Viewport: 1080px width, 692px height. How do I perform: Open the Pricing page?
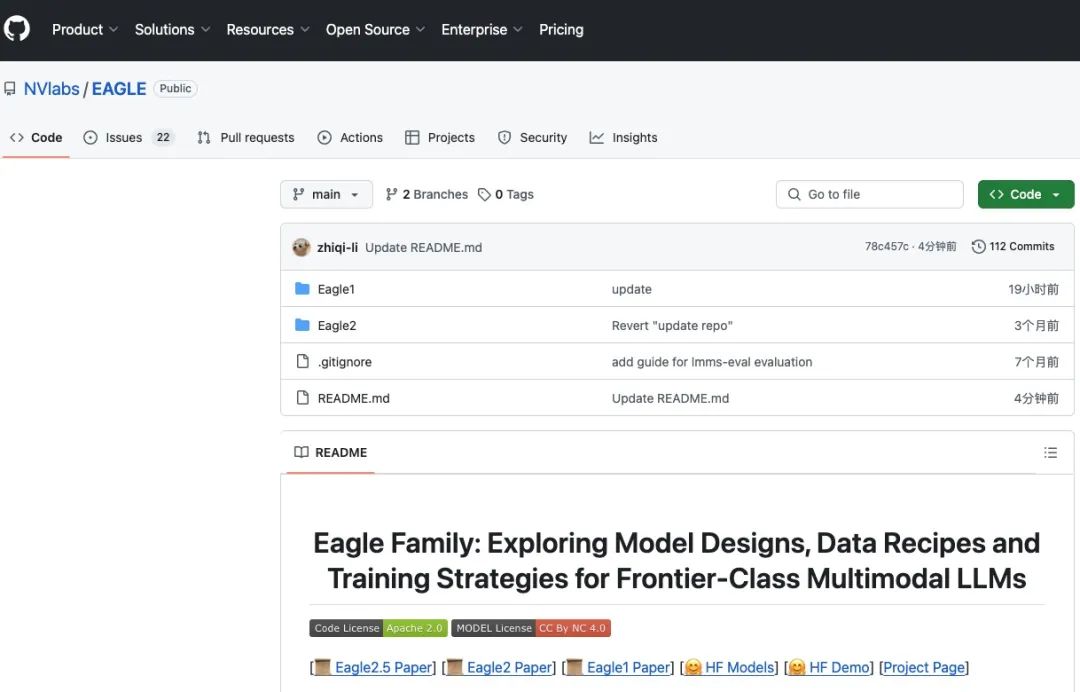561,30
